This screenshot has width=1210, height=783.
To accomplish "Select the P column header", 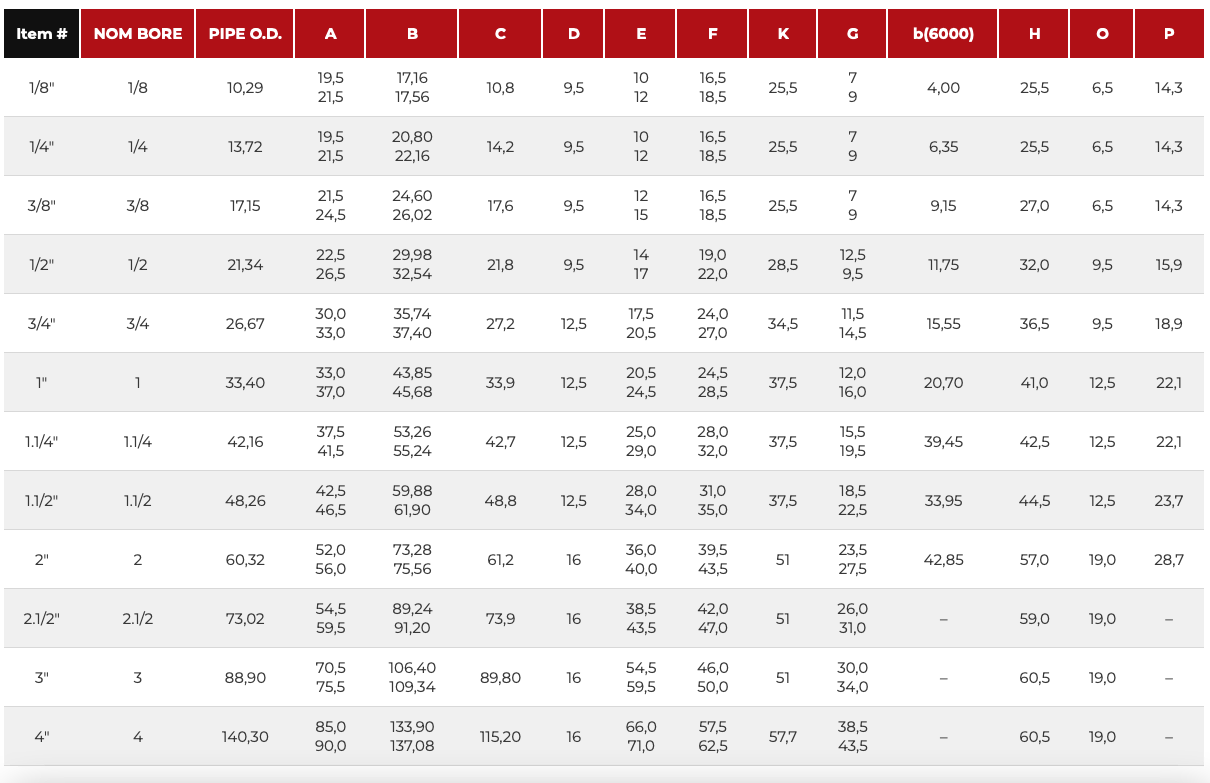I will 1169,33.
